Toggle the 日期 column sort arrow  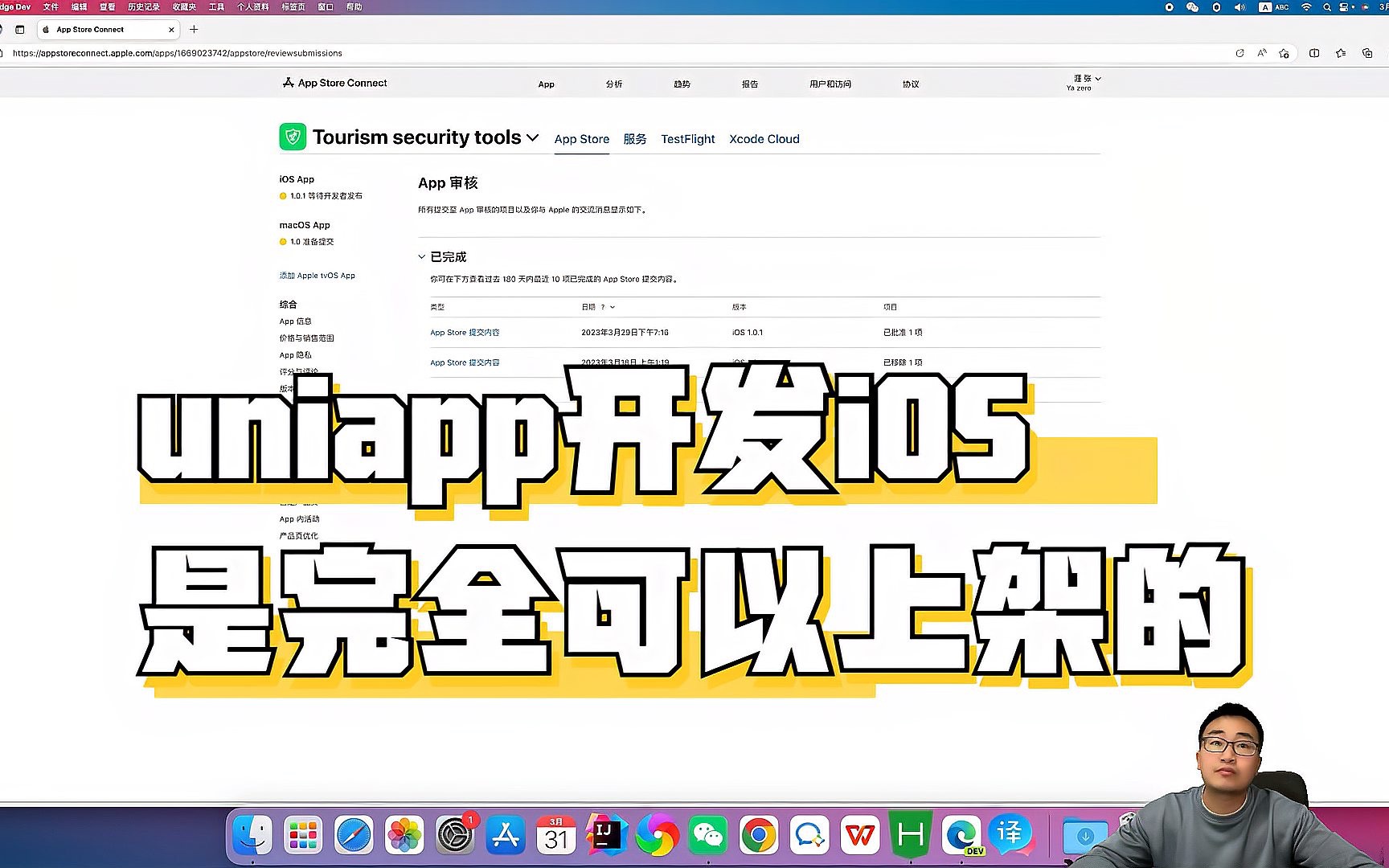(613, 307)
